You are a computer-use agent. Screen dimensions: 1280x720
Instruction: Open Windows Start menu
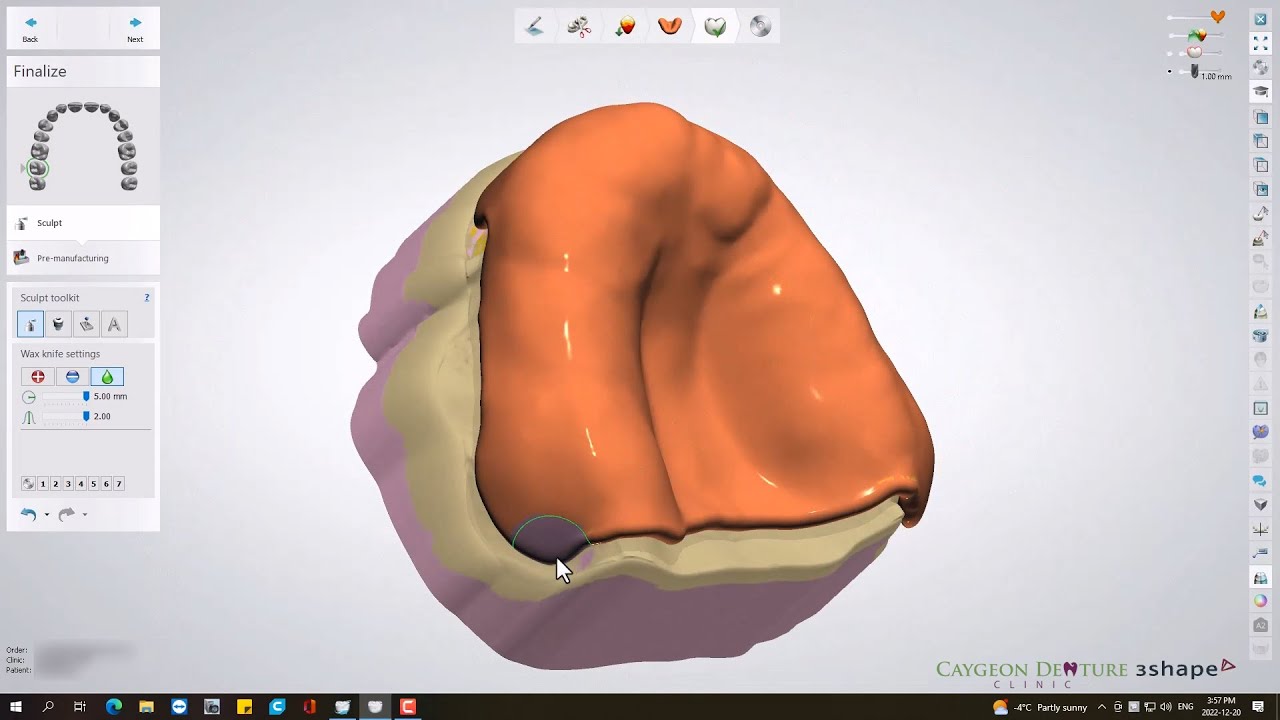coord(15,707)
